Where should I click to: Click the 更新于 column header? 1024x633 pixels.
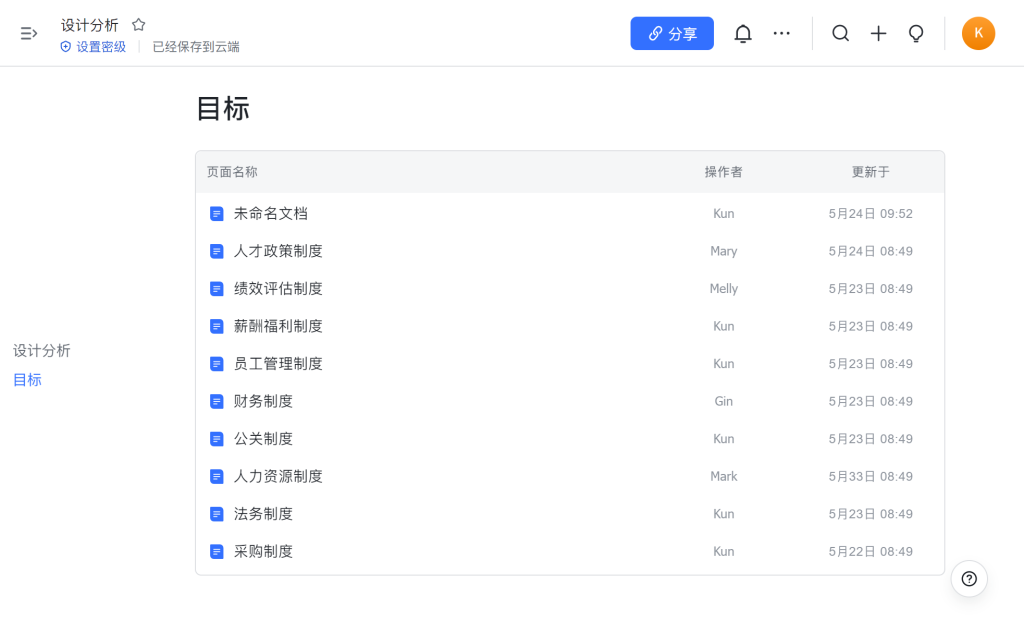click(x=870, y=172)
